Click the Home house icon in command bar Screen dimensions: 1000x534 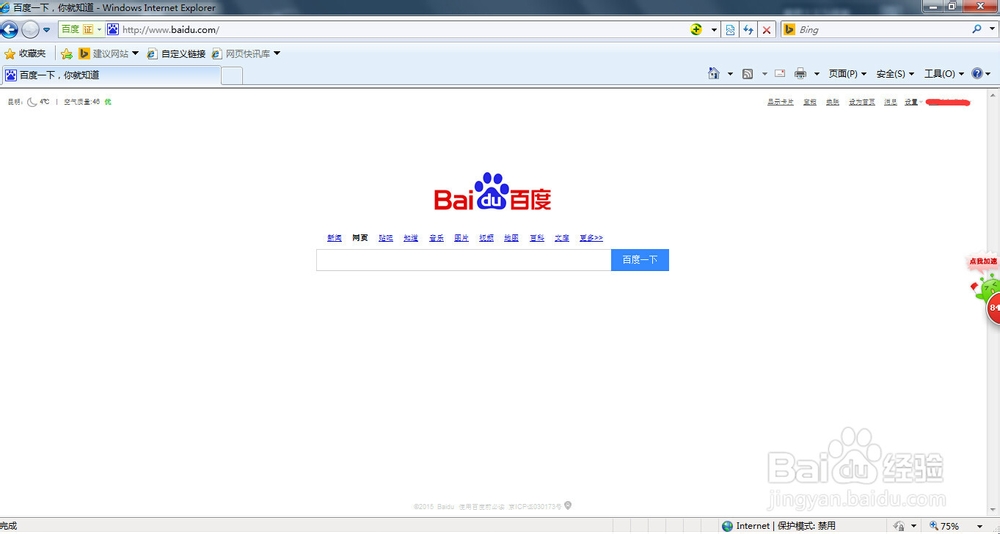click(x=714, y=73)
